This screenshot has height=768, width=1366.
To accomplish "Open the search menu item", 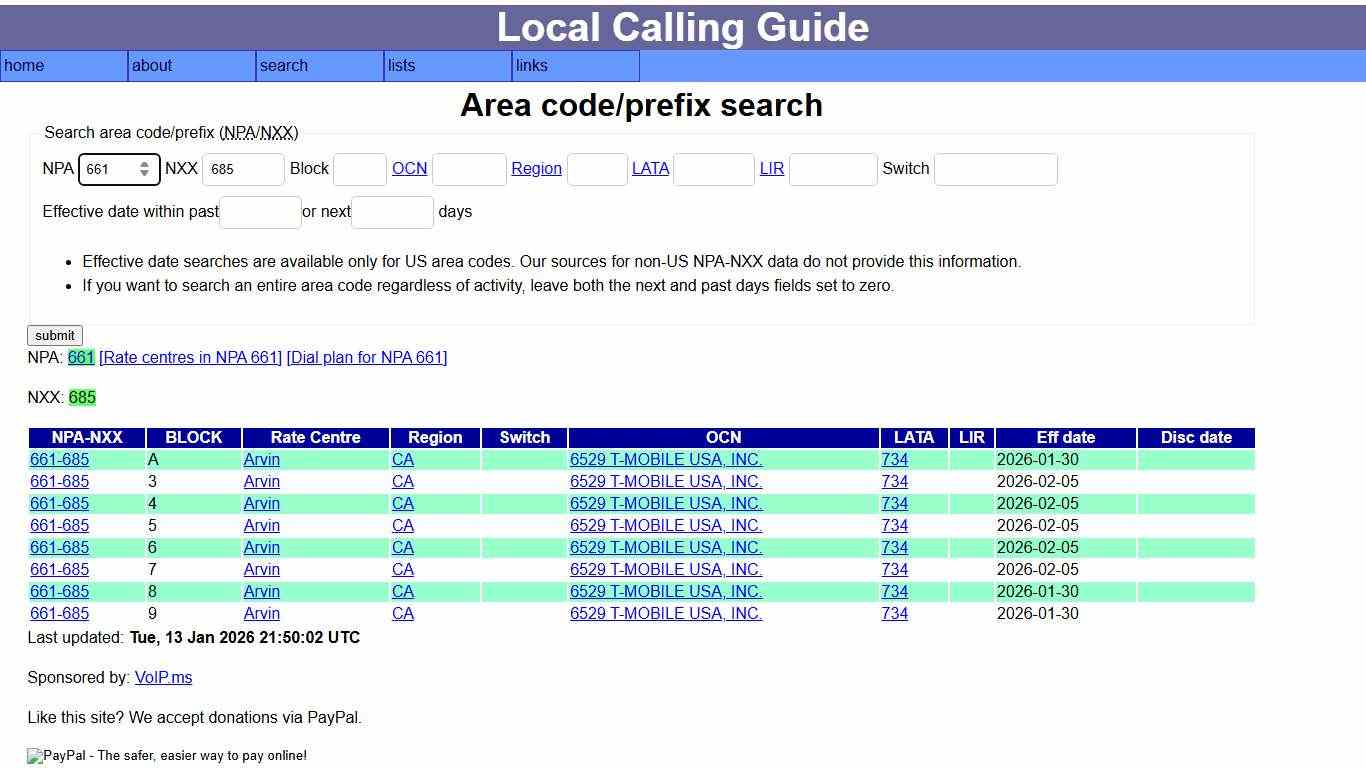I will 283,65.
